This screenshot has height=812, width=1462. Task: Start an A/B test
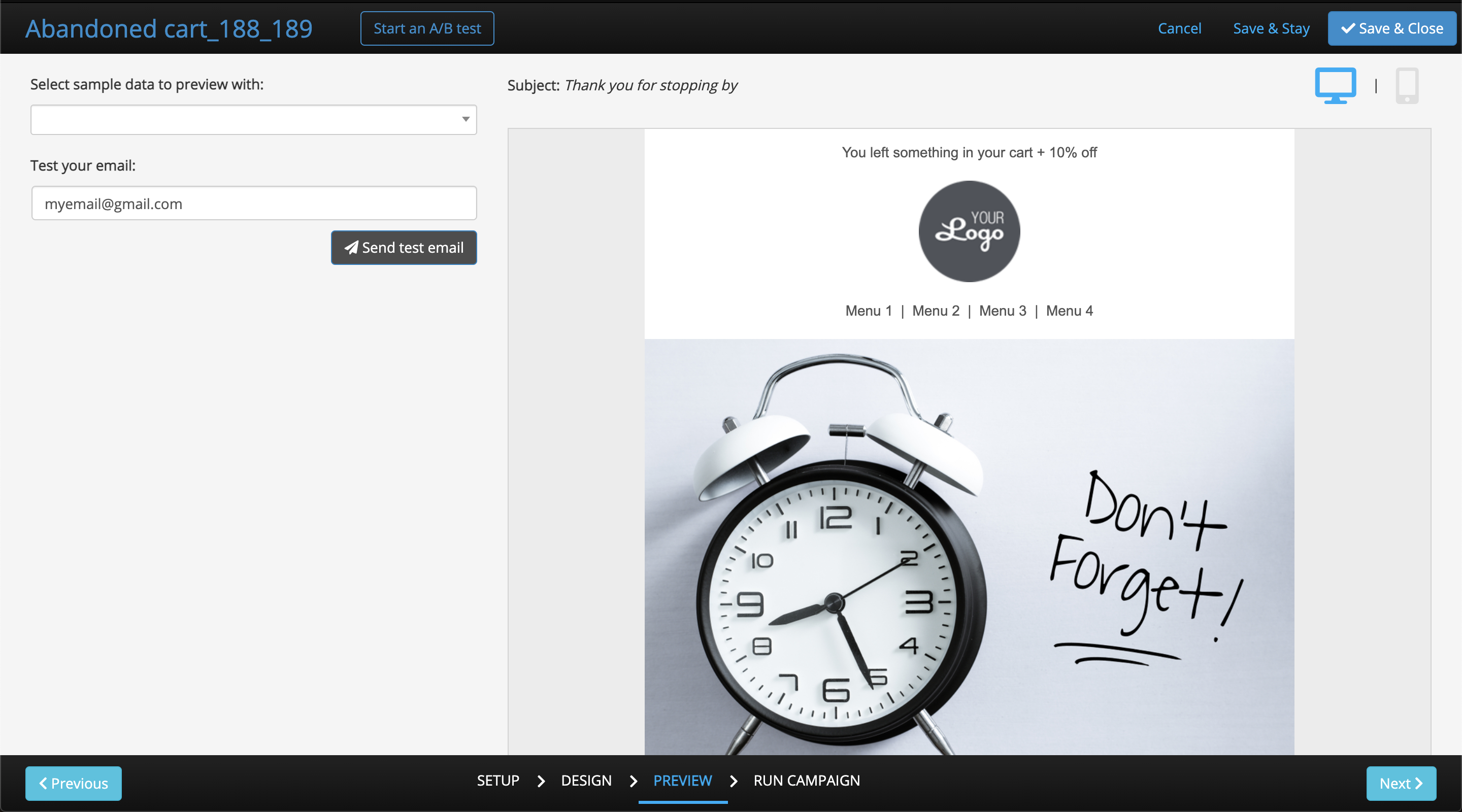click(x=427, y=28)
